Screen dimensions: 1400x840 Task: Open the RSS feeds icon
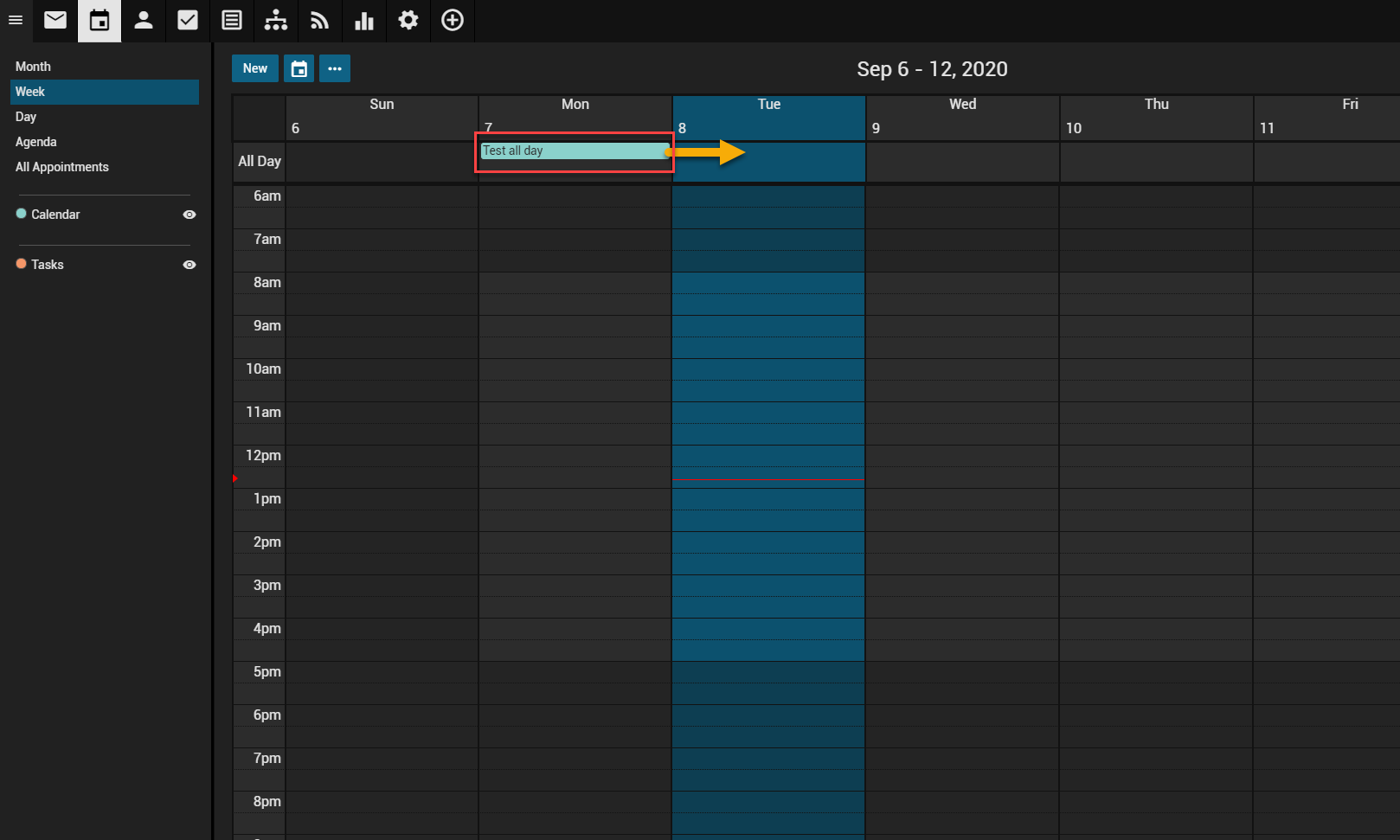(x=320, y=20)
